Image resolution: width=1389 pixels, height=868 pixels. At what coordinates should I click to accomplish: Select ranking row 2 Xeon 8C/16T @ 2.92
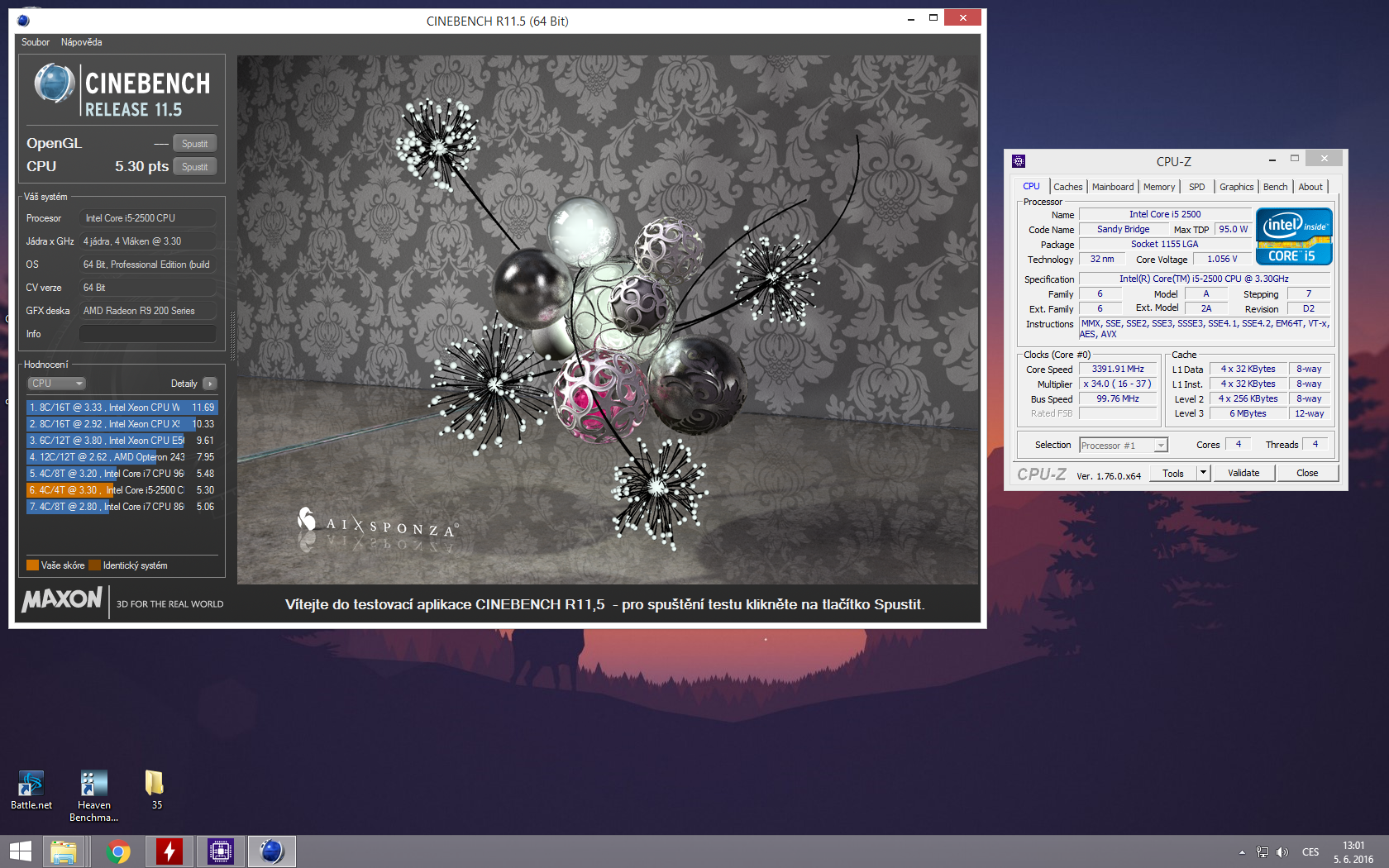tap(122, 424)
